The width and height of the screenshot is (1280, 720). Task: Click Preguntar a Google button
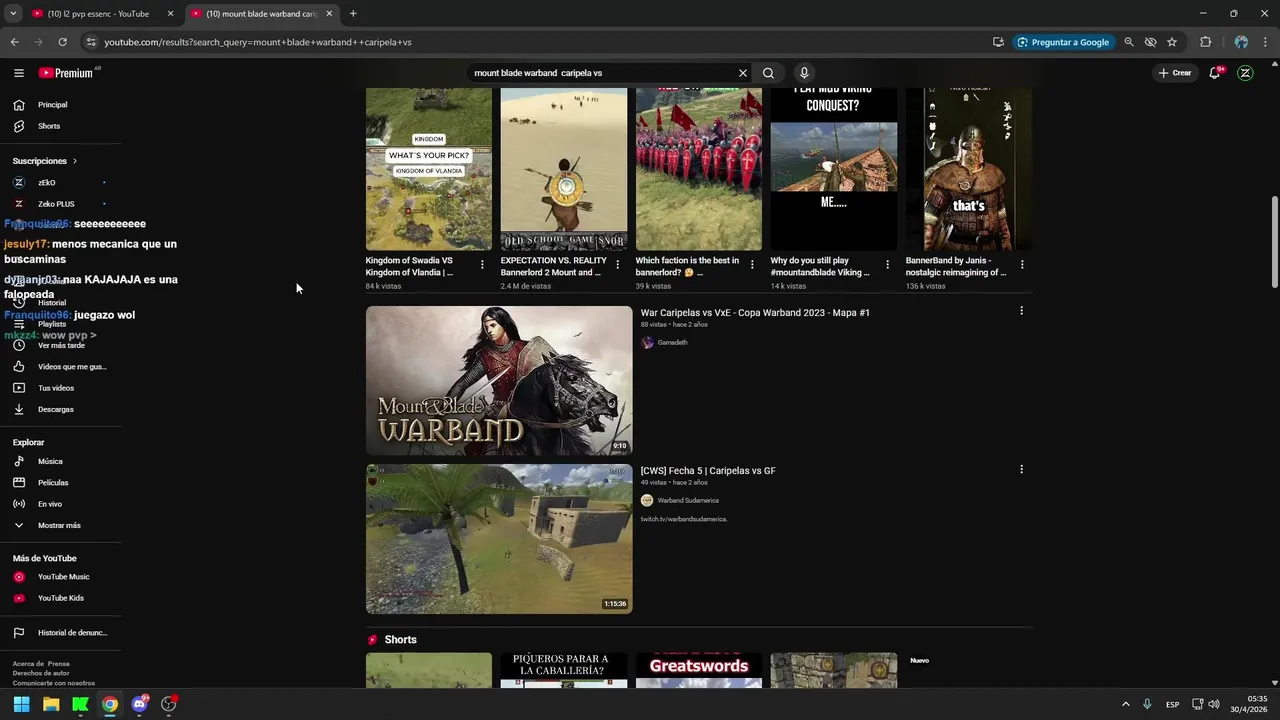click(1063, 42)
